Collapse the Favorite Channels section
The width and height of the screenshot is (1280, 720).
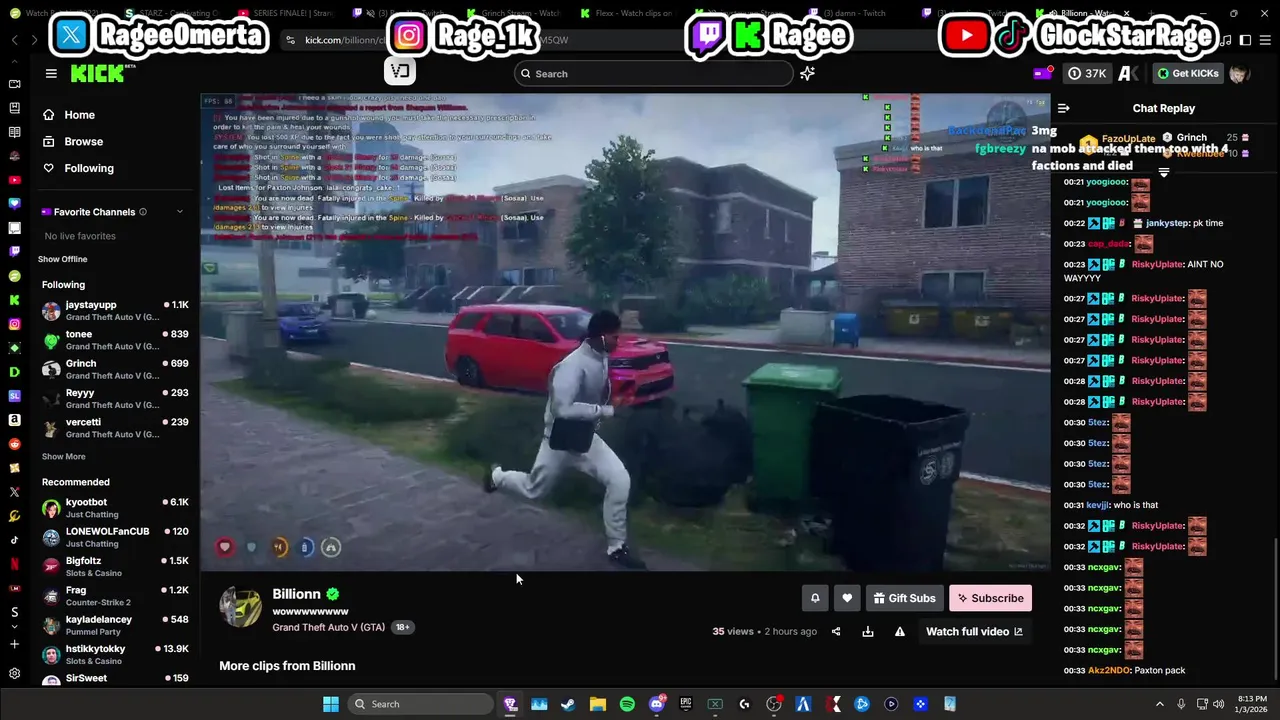180,212
